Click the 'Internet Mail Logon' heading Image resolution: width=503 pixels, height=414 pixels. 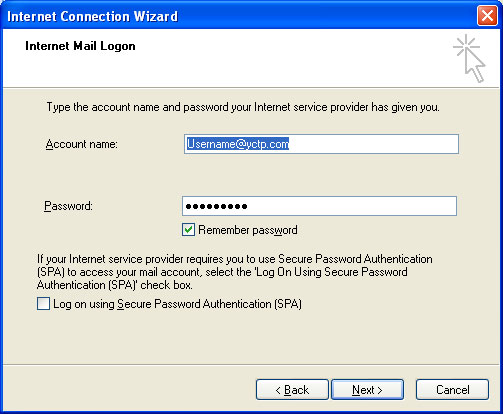pos(80,46)
